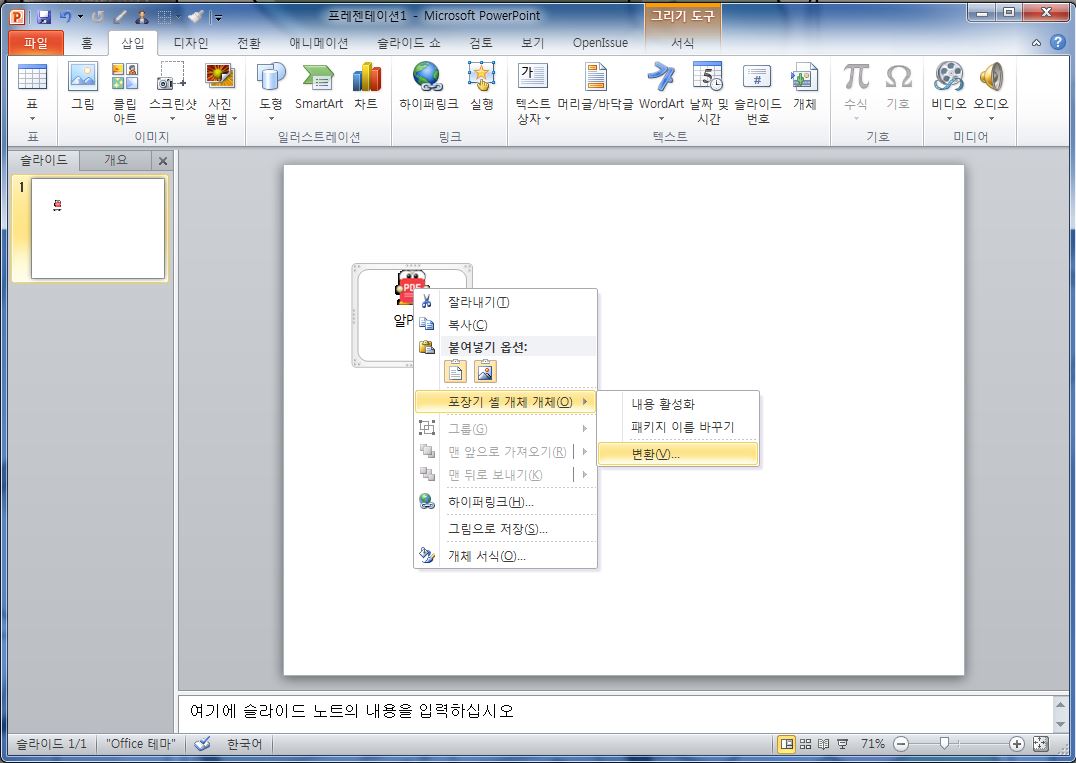Insert a 차트 chart
1076x763 pixels.
pos(366,86)
